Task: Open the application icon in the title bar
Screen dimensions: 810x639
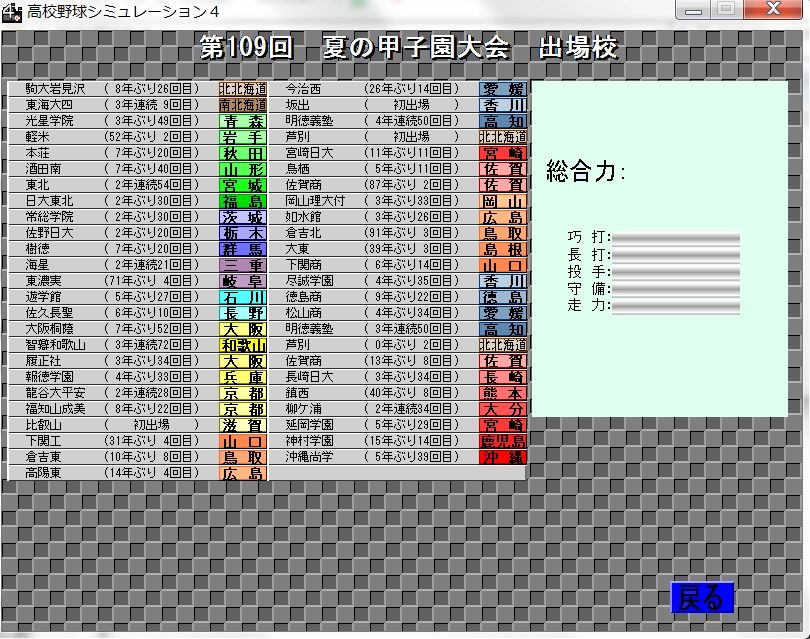Action: (x=11, y=12)
